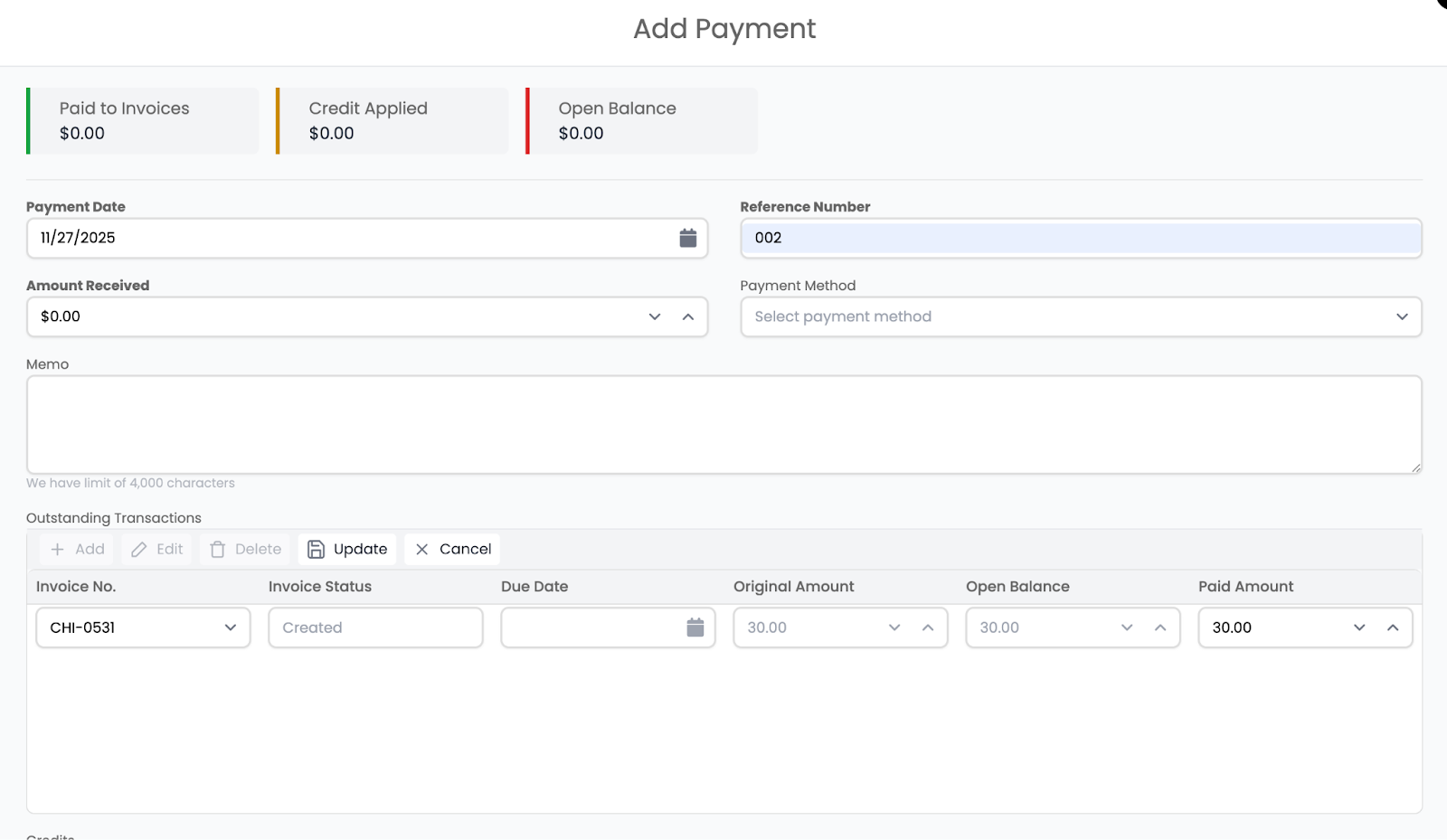This screenshot has width=1447, height=840.
Task: Click the Invoice Status field
Action: pyautogui.click(x=375, y=628)
